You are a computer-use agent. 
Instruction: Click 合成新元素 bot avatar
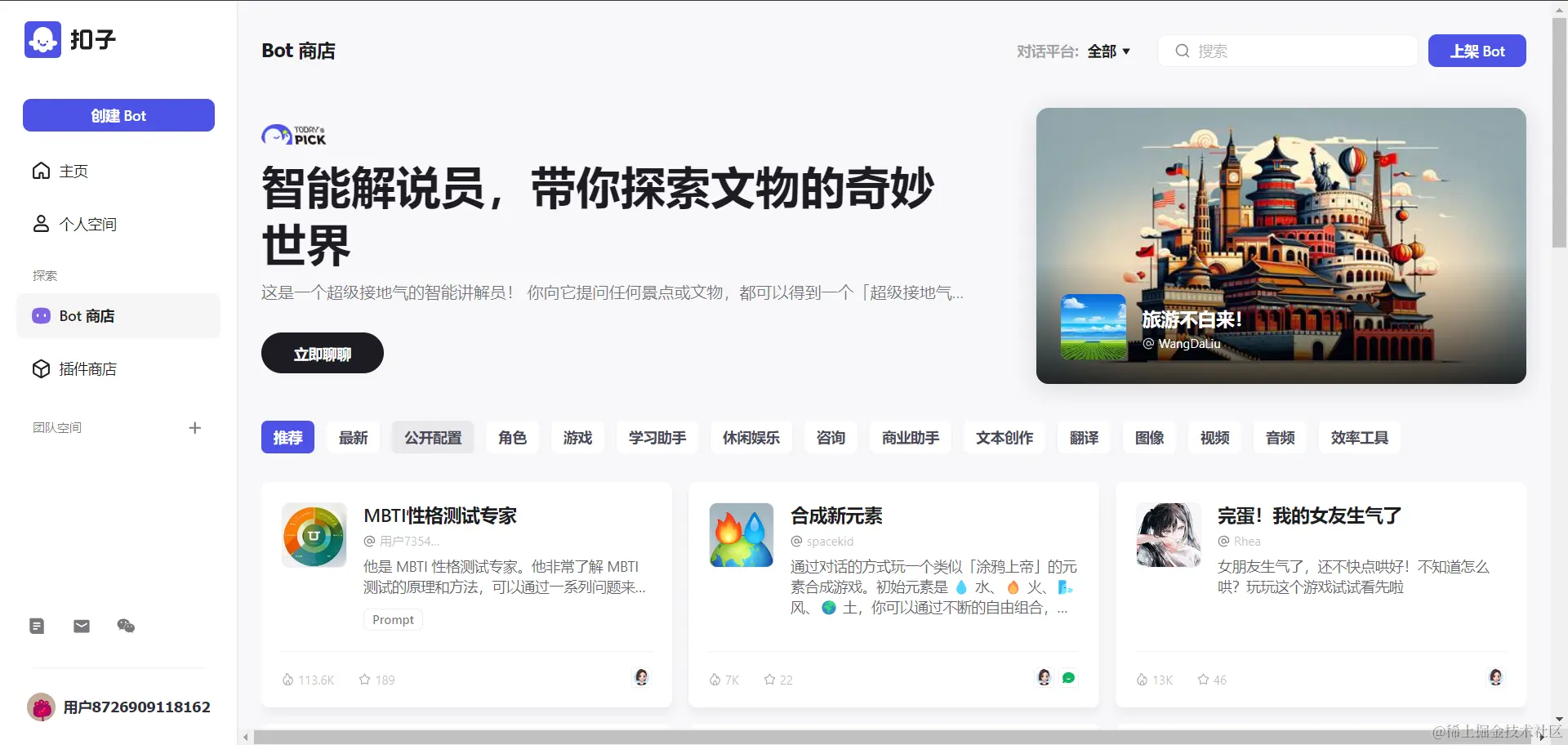[742, 535]
